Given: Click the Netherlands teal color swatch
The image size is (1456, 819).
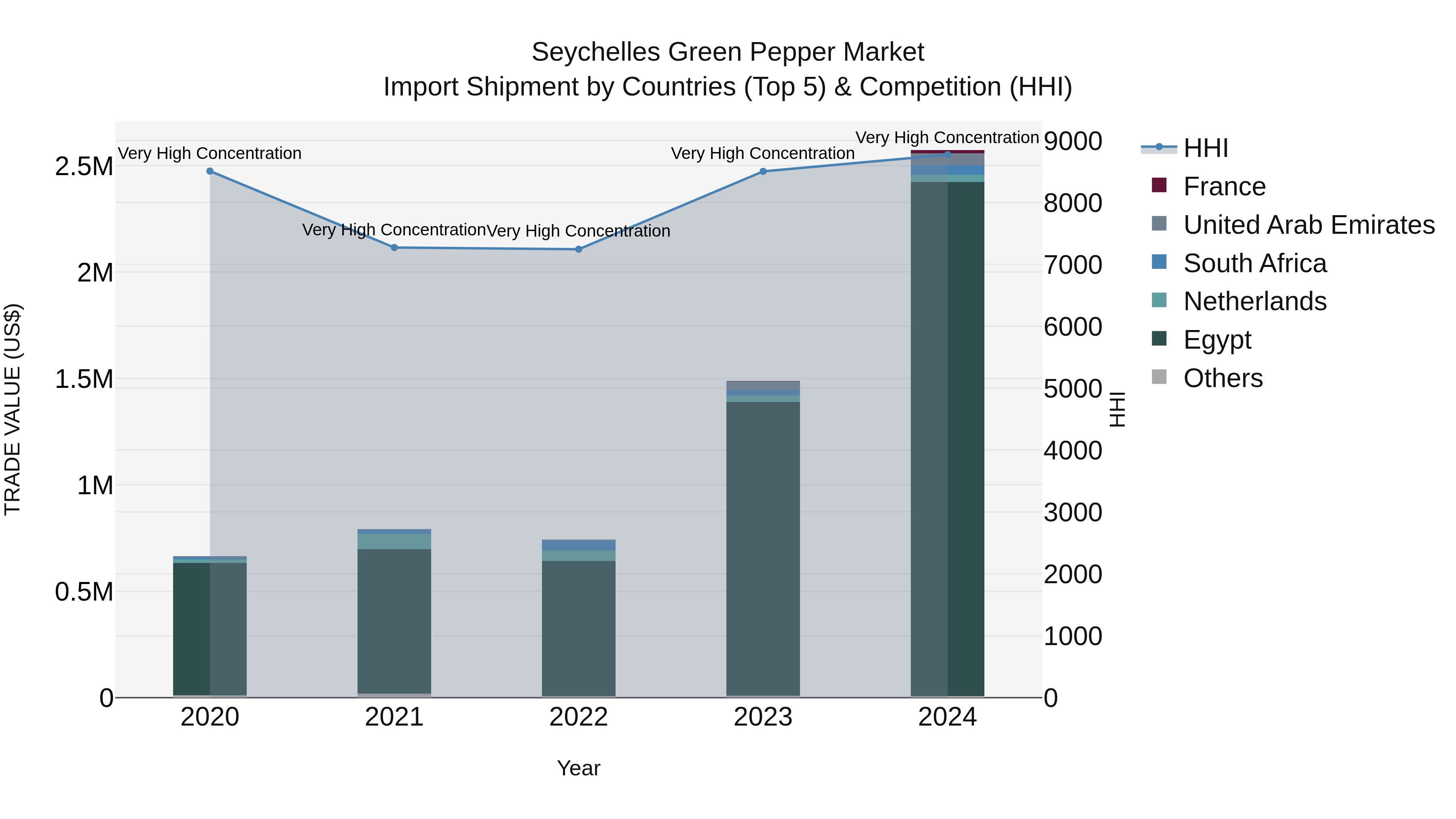Looking at the screenshot, I should [1159, 300].
